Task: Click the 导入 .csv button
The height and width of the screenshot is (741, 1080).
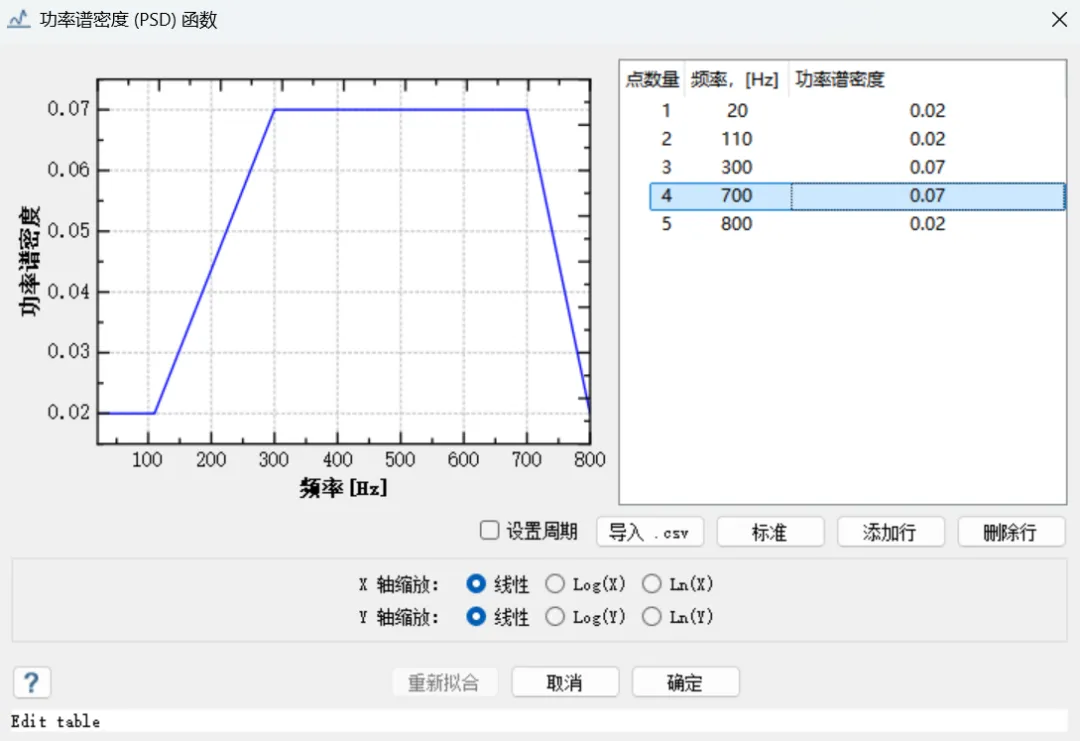Action: point(649,532)
